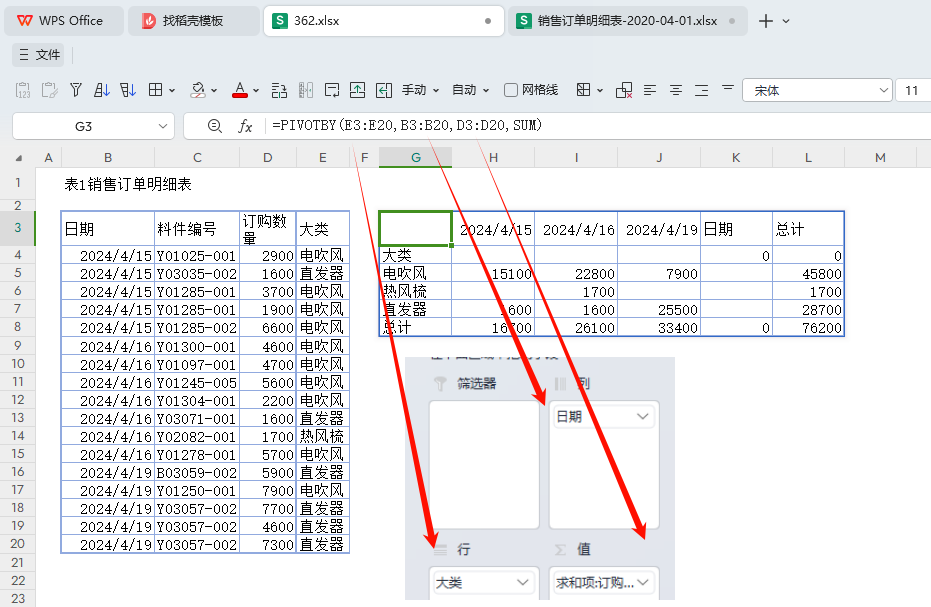Screen dimensions: 931x607
Task: Expand merge cells dropdown arrow
Action: point(600,91)
